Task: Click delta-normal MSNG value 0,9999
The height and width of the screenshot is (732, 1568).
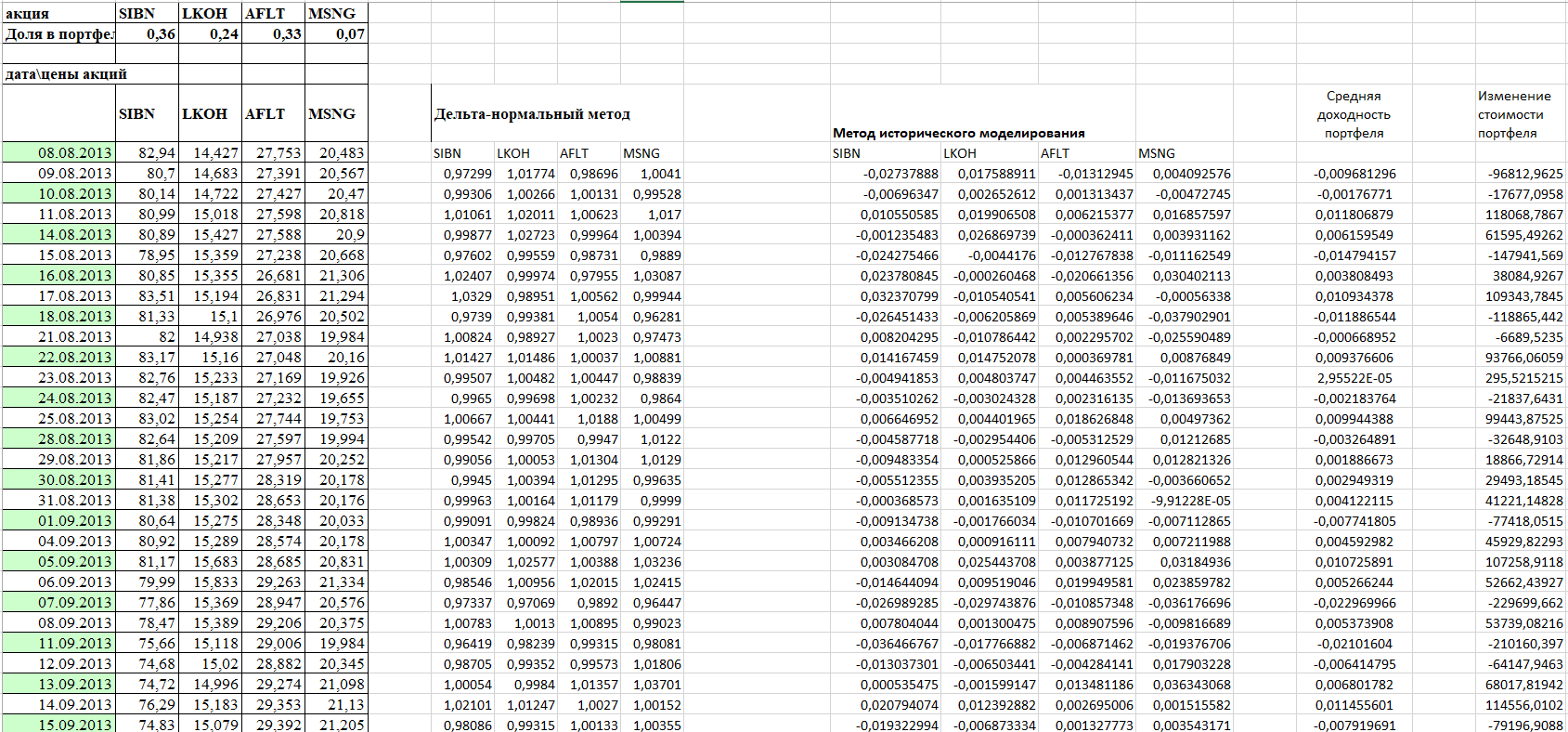Action: (652, 501)
